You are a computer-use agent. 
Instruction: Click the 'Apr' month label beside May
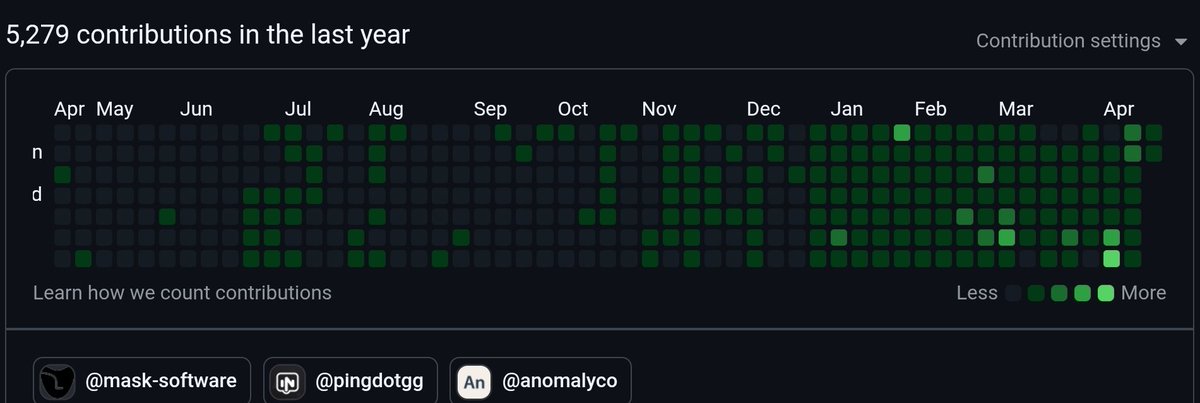[70, 109]
